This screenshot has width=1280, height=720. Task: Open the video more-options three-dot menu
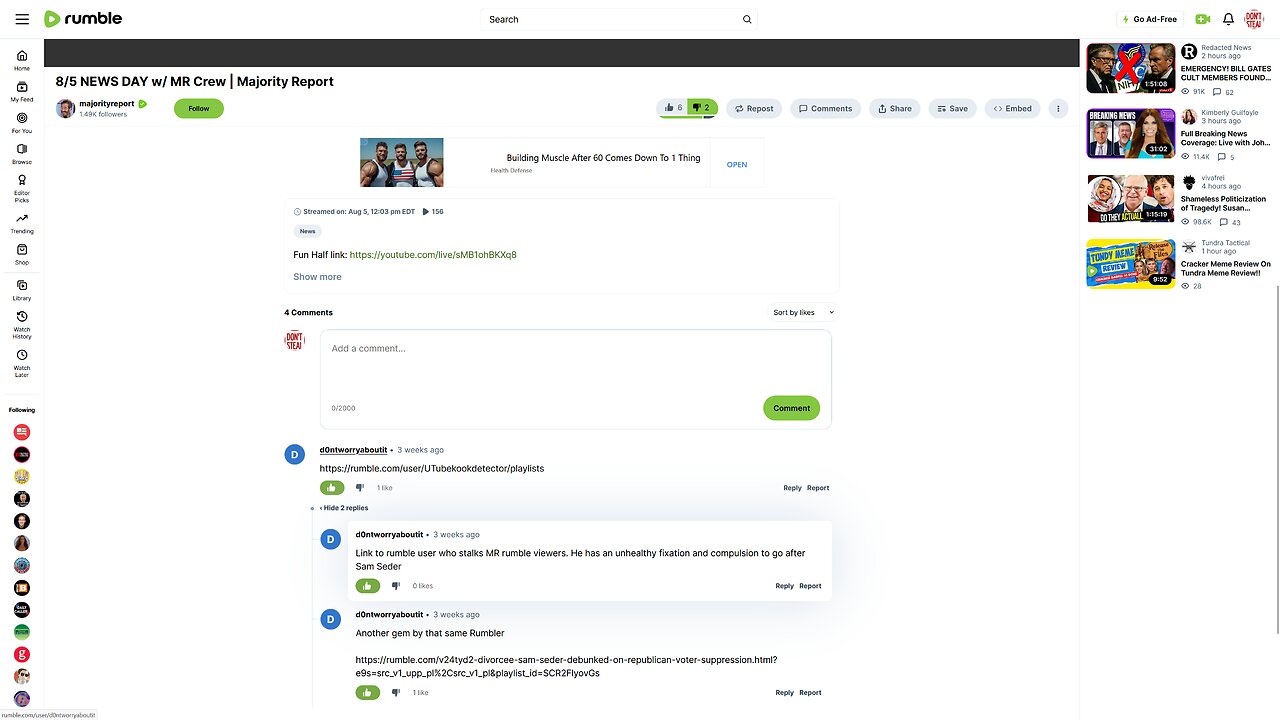1058,108
